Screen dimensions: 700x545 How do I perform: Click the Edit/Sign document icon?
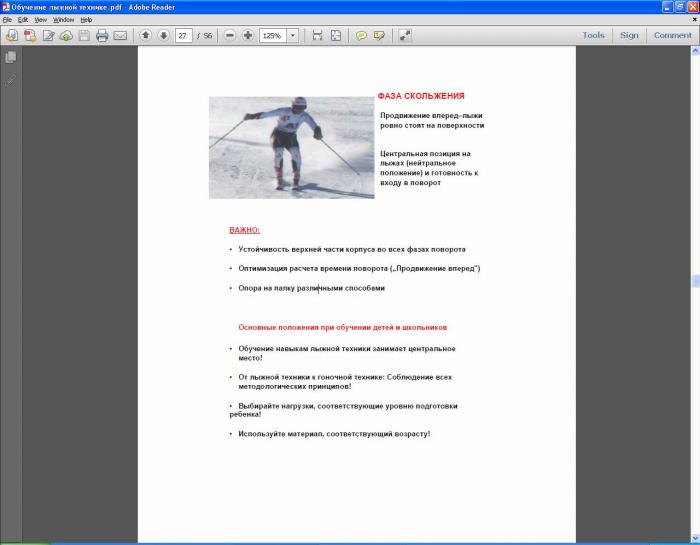click(48, 35)
